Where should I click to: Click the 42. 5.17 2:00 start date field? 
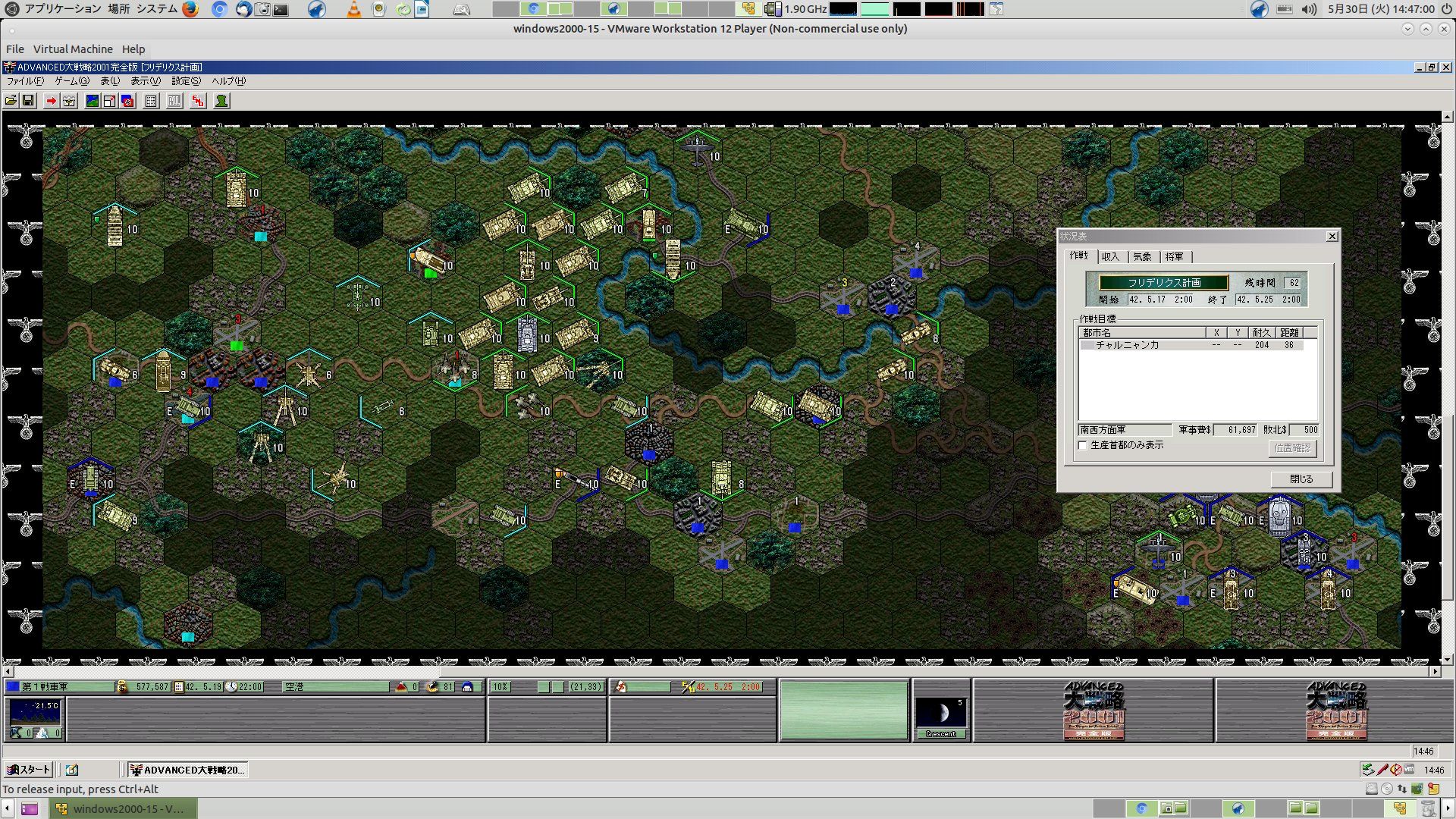1161,300
